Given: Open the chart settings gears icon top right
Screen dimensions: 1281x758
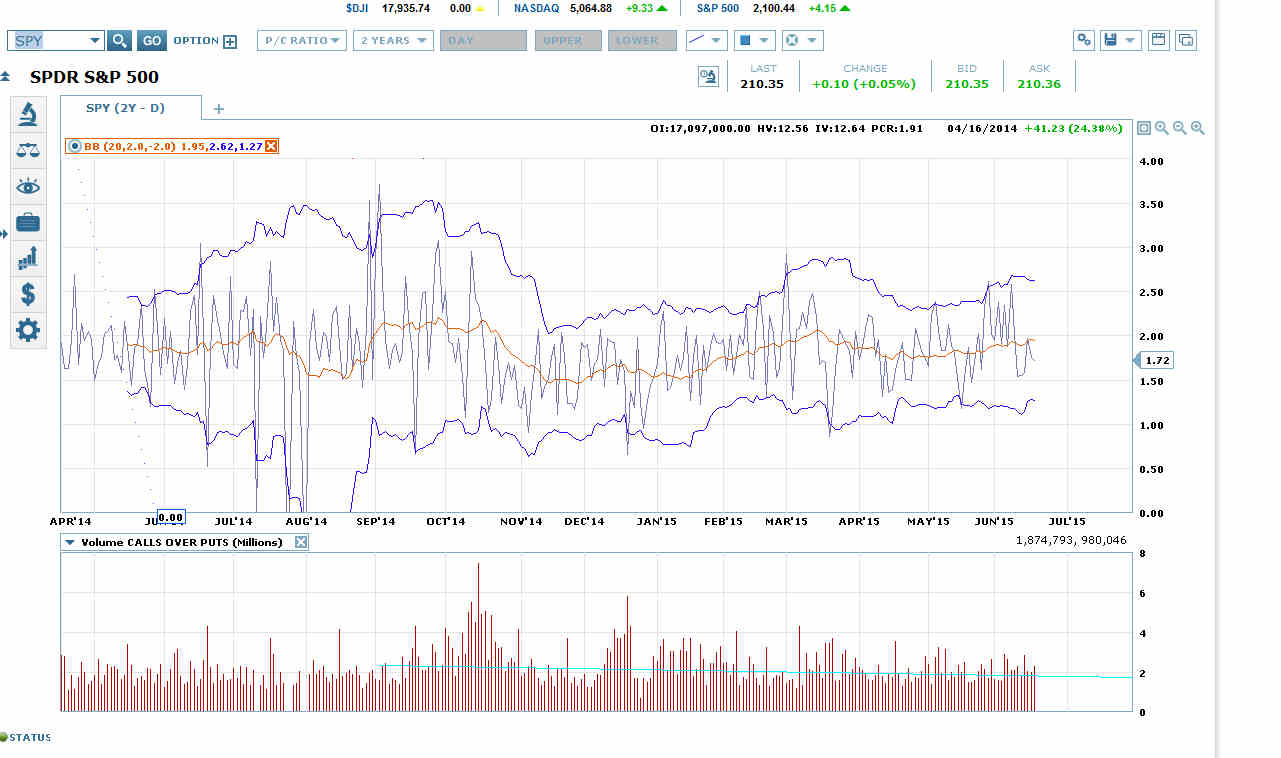Looking at the screenshot, I should coord(1084,41).
